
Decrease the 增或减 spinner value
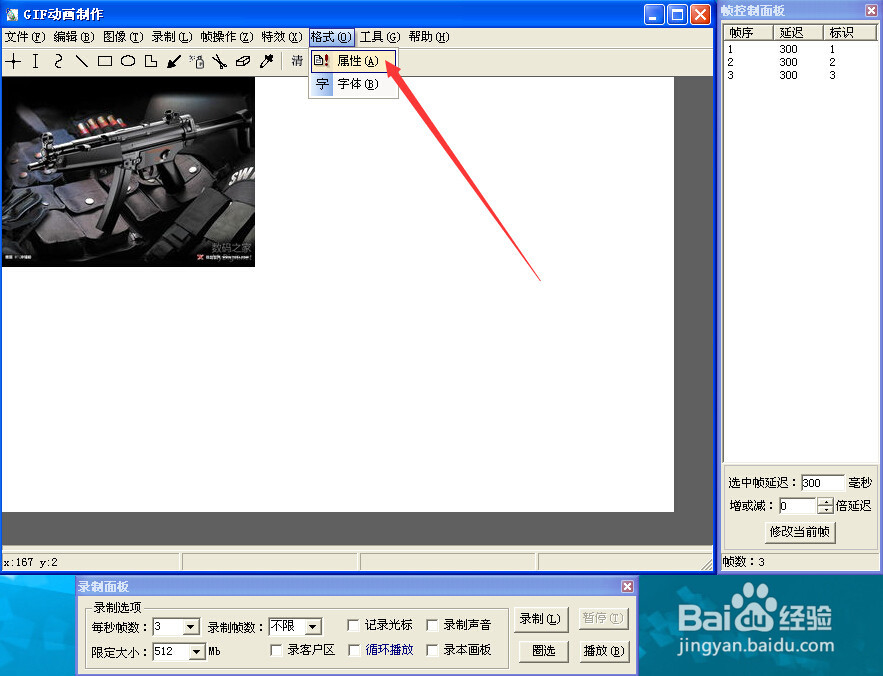[825, 510]
